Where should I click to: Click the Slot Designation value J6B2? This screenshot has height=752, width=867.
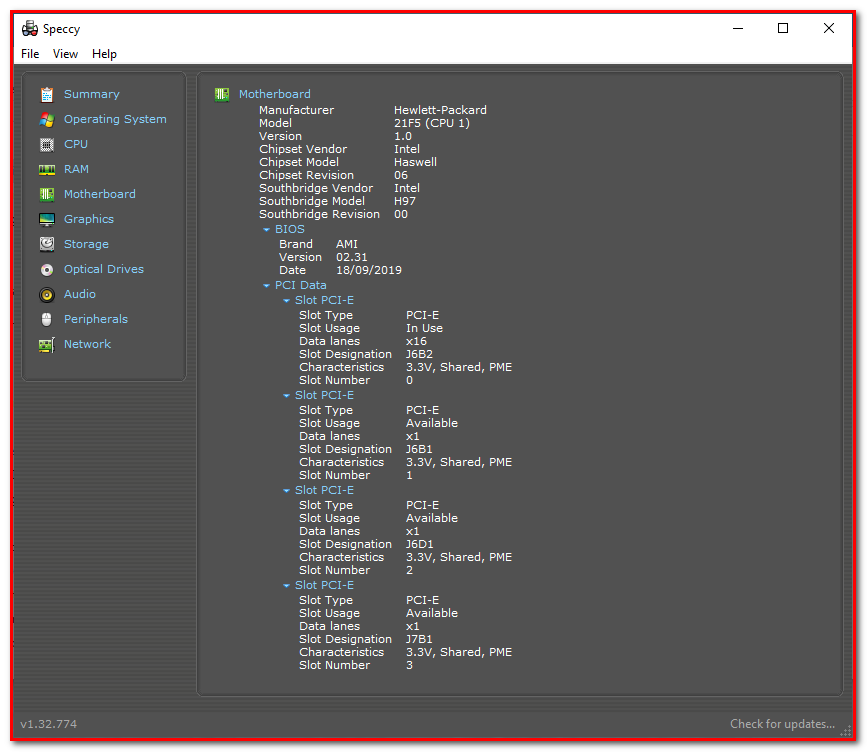pos(419,354)
